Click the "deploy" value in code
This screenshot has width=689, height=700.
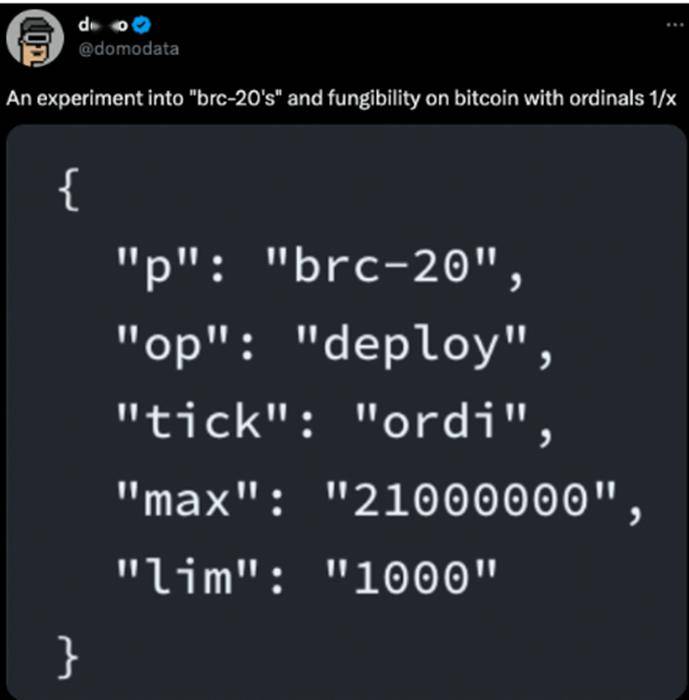pyautogui.click(x=411, y=344)
